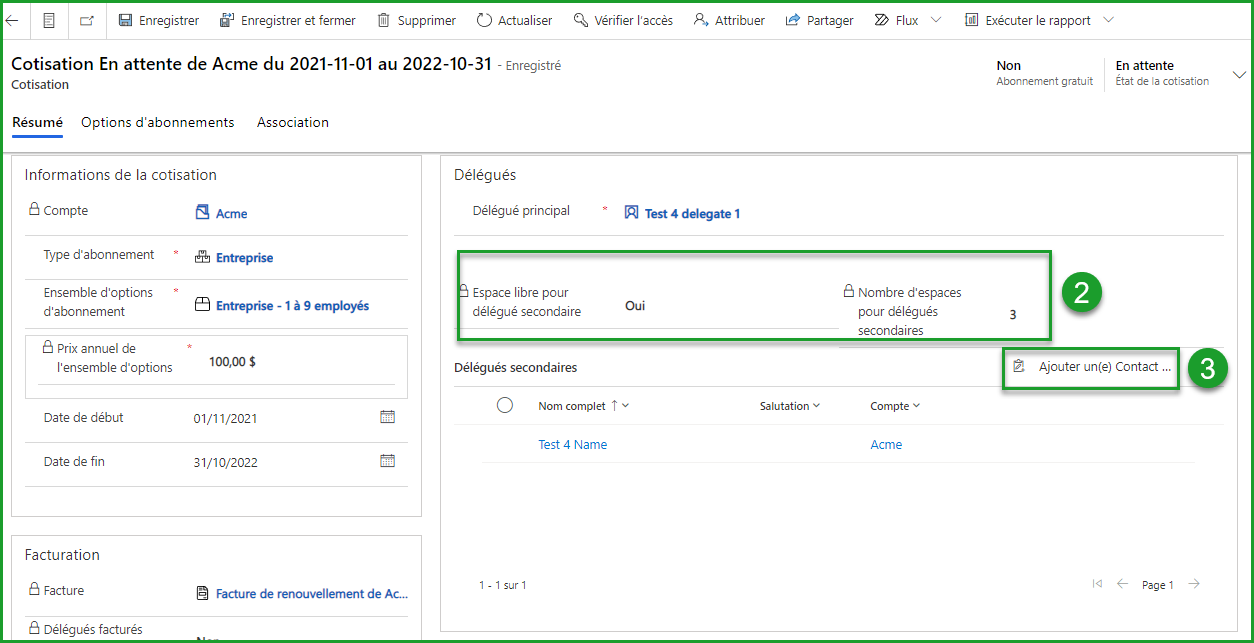The width and height of the screenshot is (1254, 643).
Task: Open the Association tab
Action: point(292,122)
